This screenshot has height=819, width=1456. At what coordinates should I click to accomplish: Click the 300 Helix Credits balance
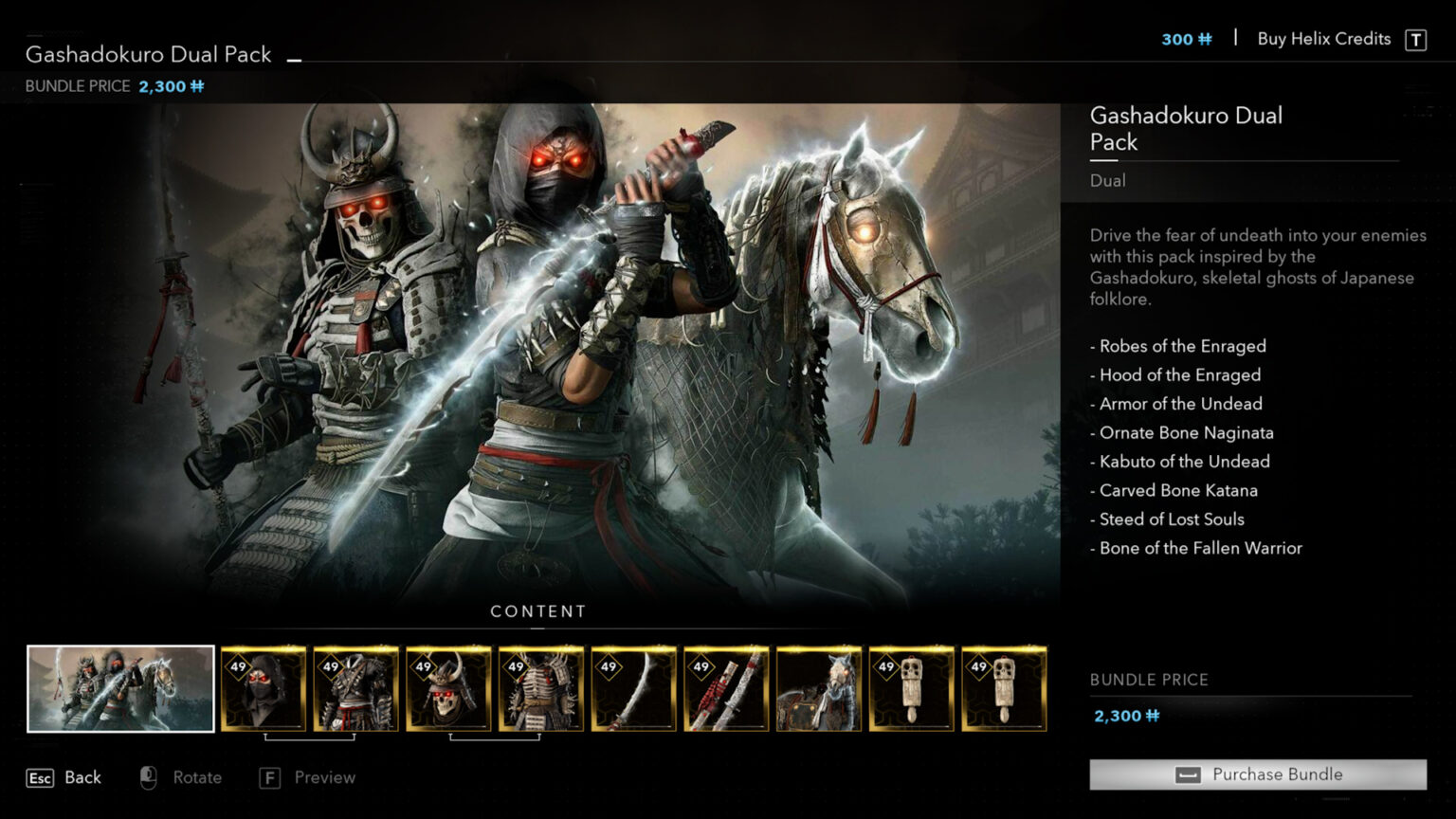pyautogui.click(x=1185, y=39)
